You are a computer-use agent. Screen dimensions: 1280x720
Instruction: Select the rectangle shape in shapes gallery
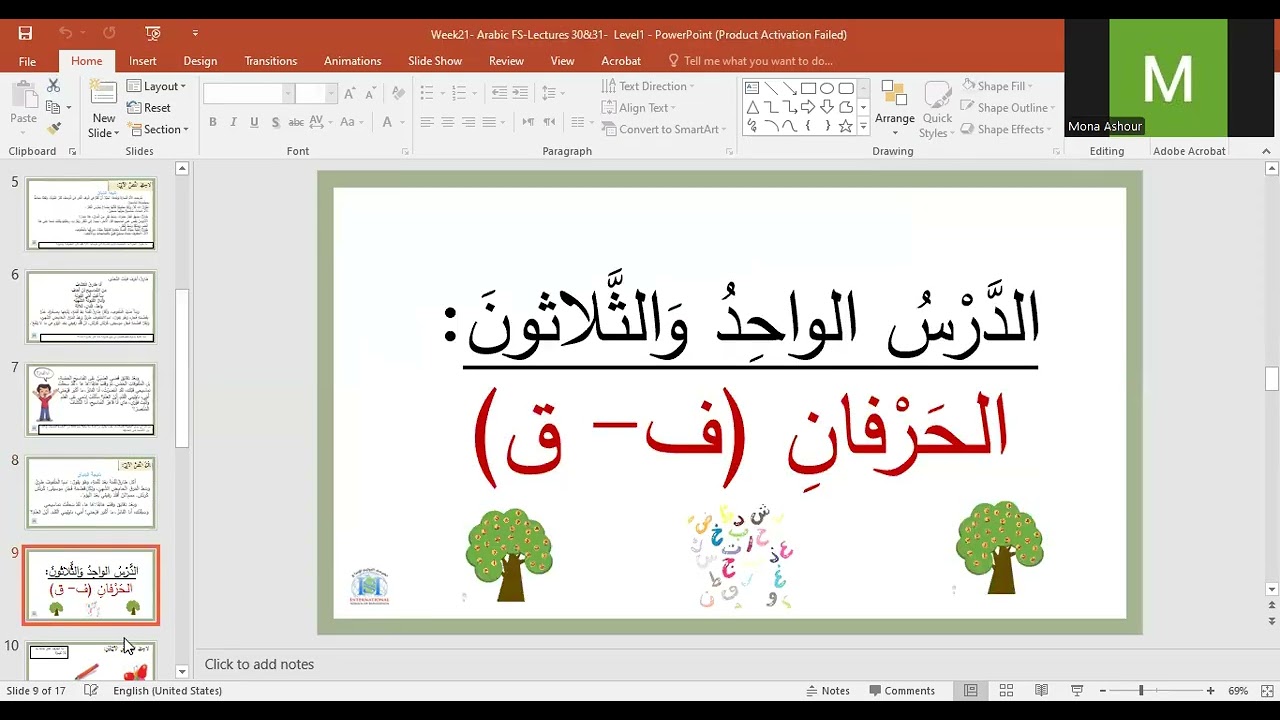(x=808, y=88)
